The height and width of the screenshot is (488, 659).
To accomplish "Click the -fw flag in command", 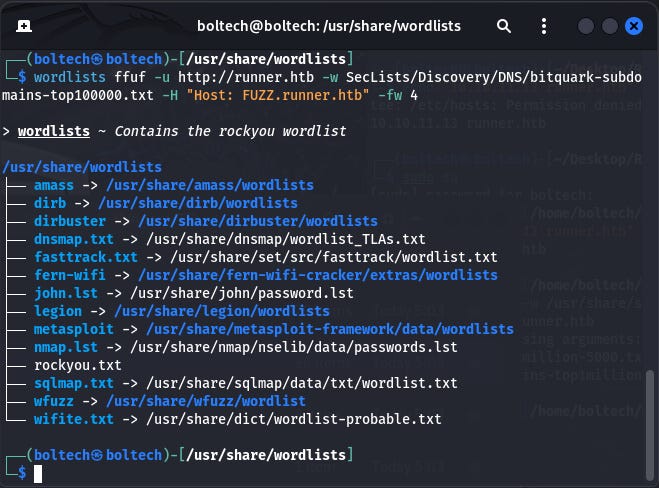I will coord(390,95).
